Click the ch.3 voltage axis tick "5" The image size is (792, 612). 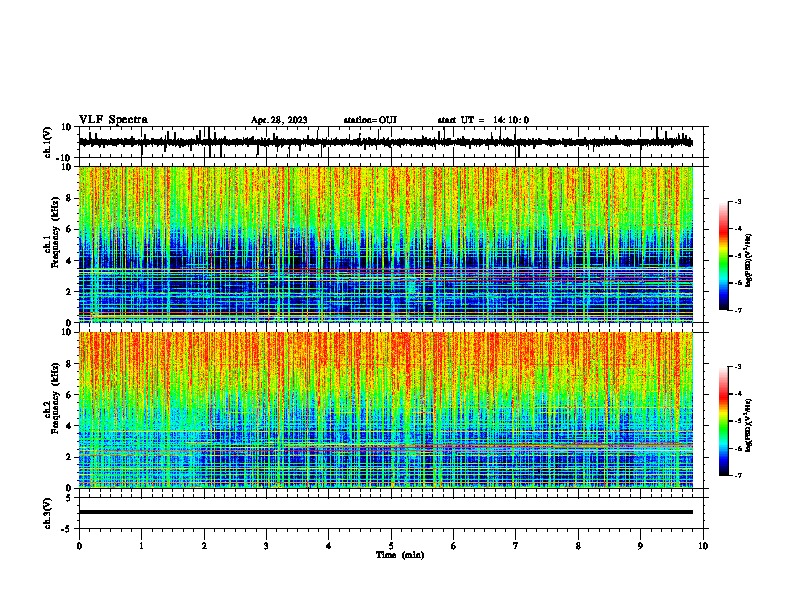click(70, 498)
